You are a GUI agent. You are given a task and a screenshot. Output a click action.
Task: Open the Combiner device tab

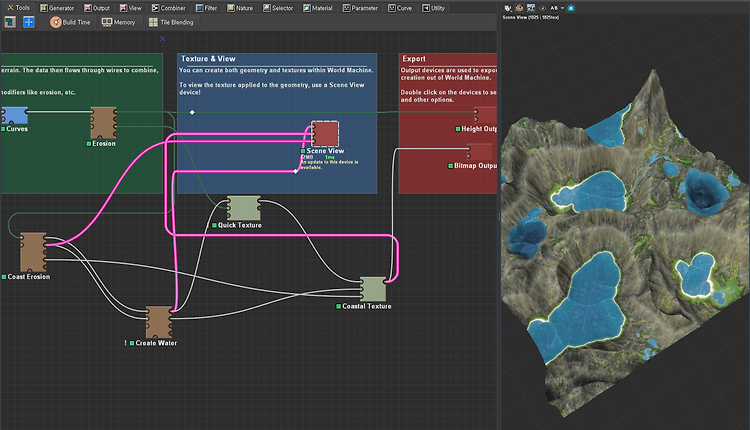[168, 8]
